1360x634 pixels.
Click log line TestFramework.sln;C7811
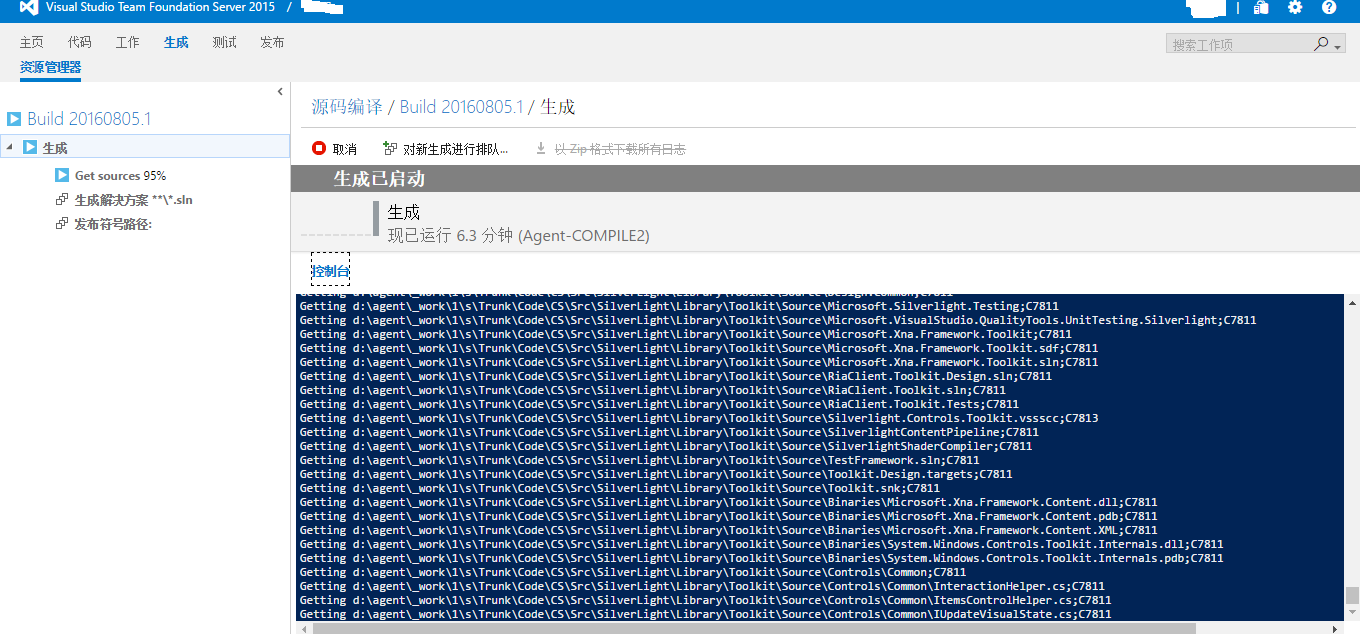pos(640,460)
